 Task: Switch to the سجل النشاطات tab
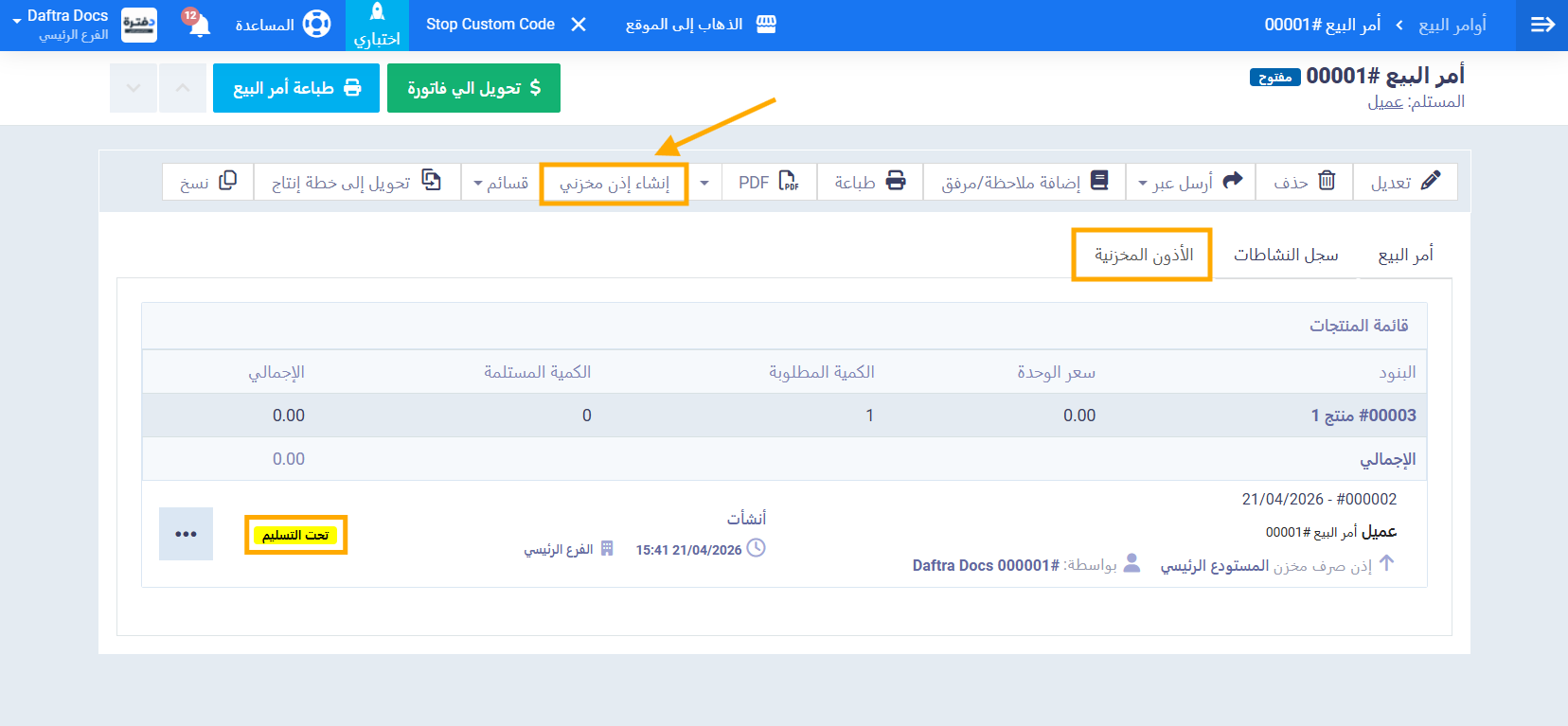(1285, 255)
